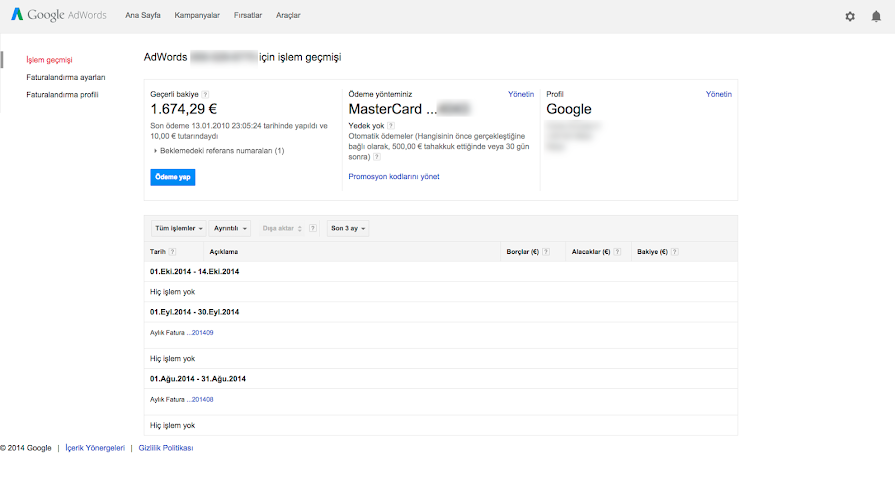Screen dimensions: 895x492
Task: Click the Google AdWords logo
Action: coord(58,16)
